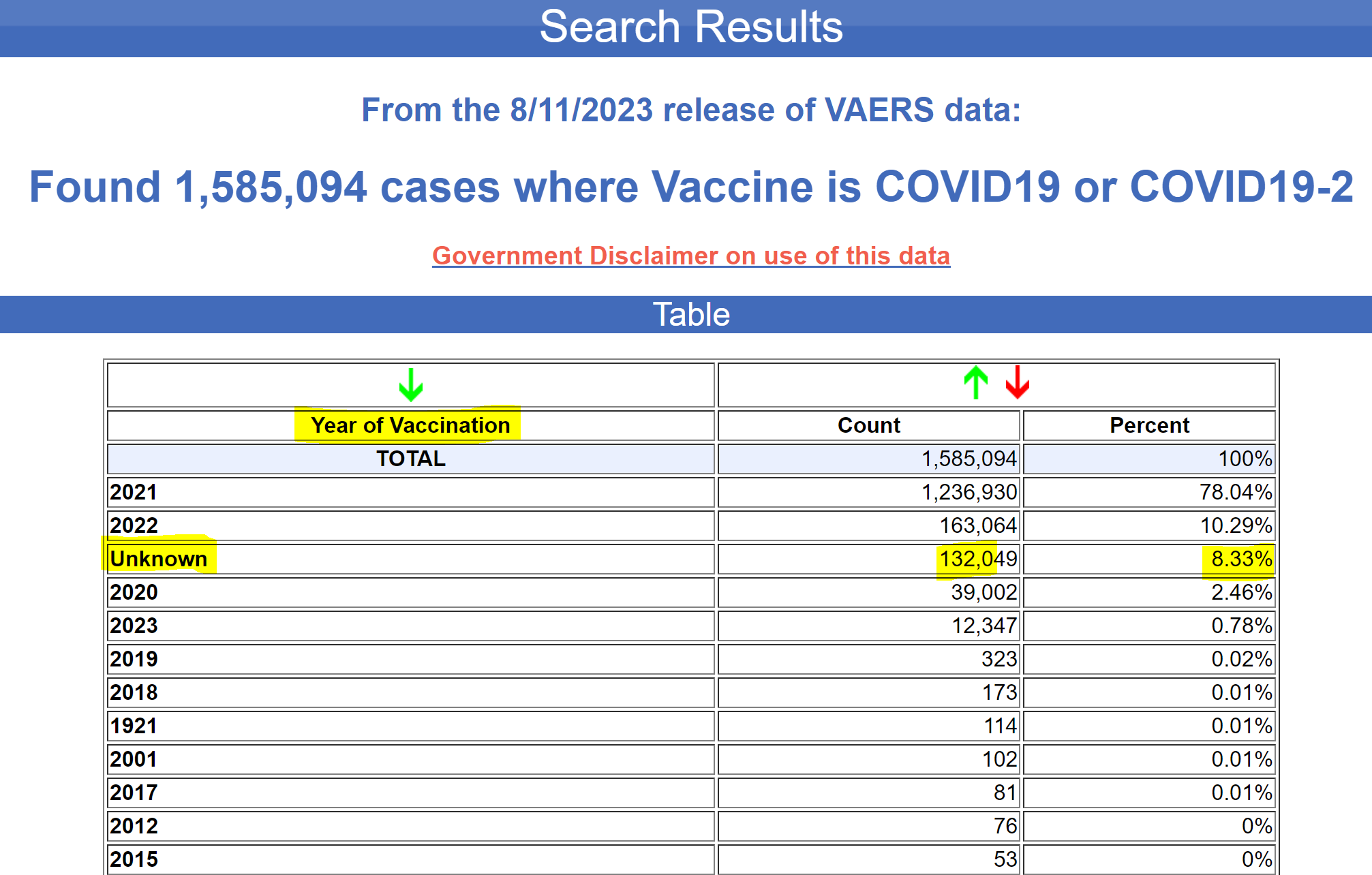Select the 10.29% percent cell

(x=1149, y=525)
